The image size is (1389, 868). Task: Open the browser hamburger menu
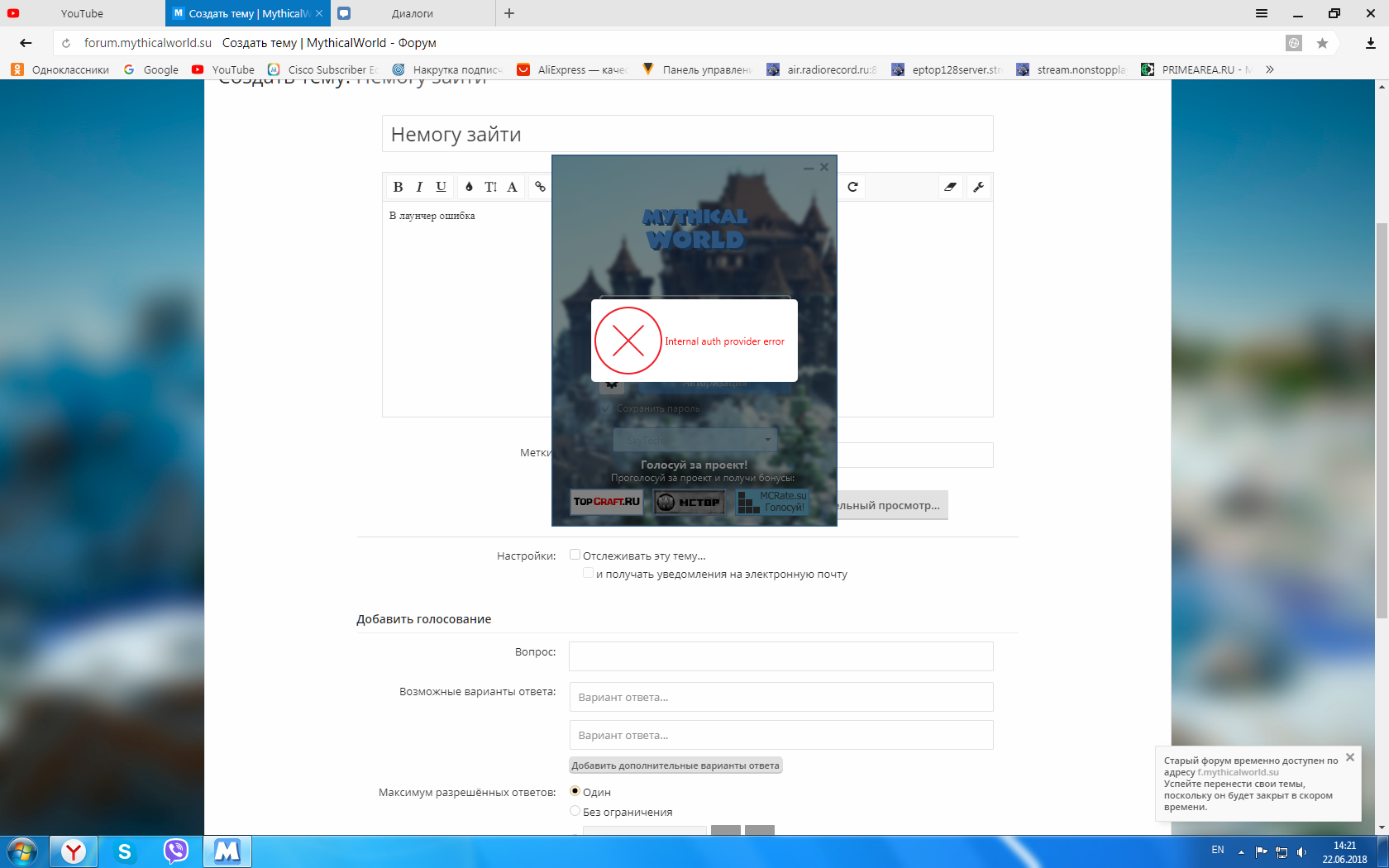1261,13
